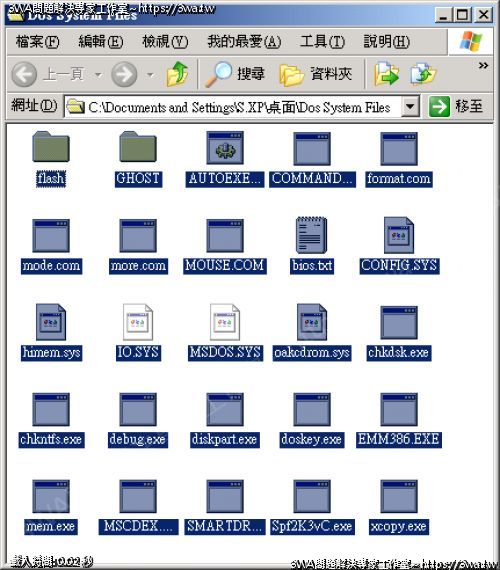Open the Back button history dropdown
This screenshot has width=500, height=570.
point(98,75)
